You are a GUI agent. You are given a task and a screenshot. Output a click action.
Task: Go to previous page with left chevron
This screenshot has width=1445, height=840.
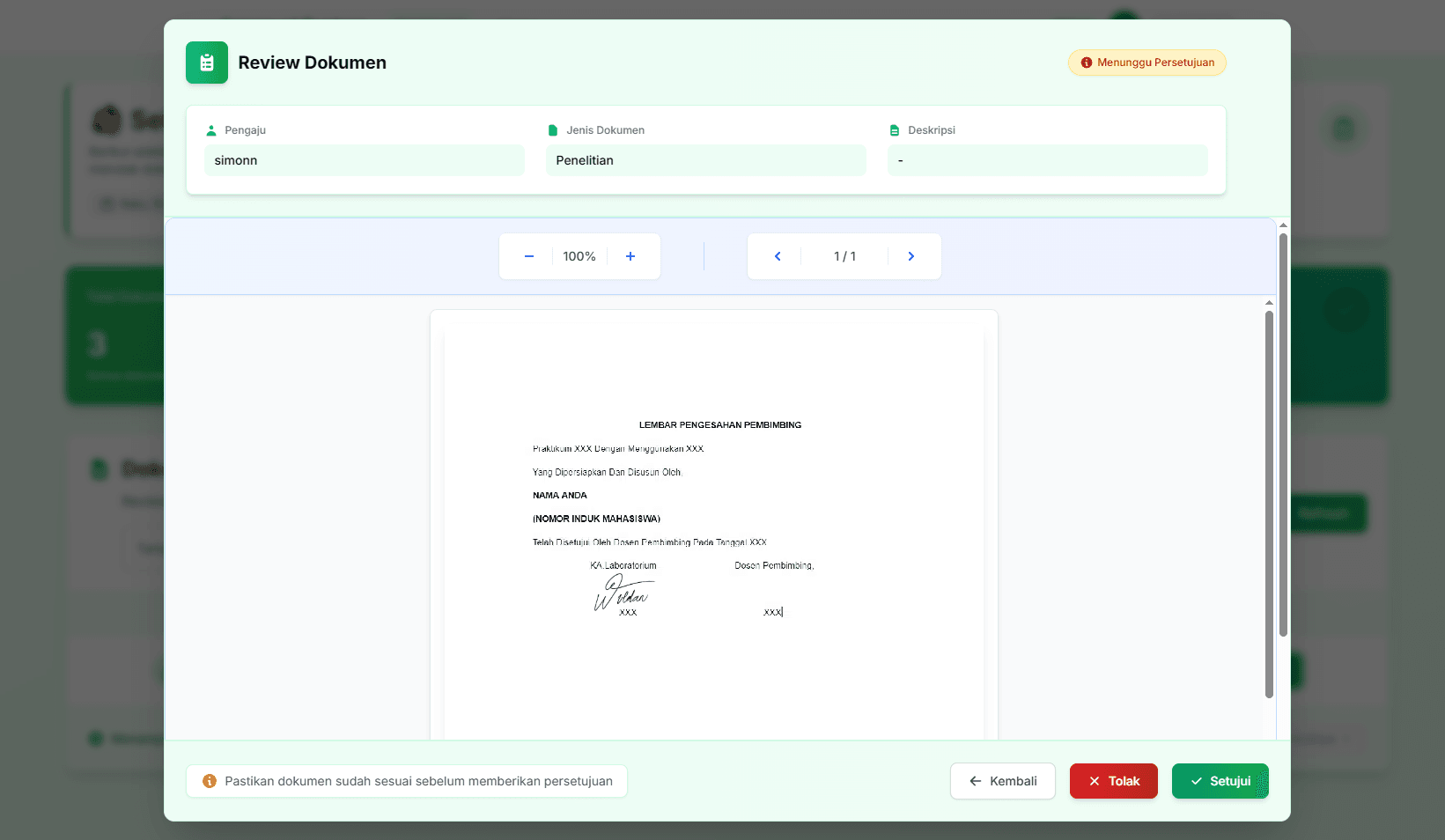tap(777, 256)
